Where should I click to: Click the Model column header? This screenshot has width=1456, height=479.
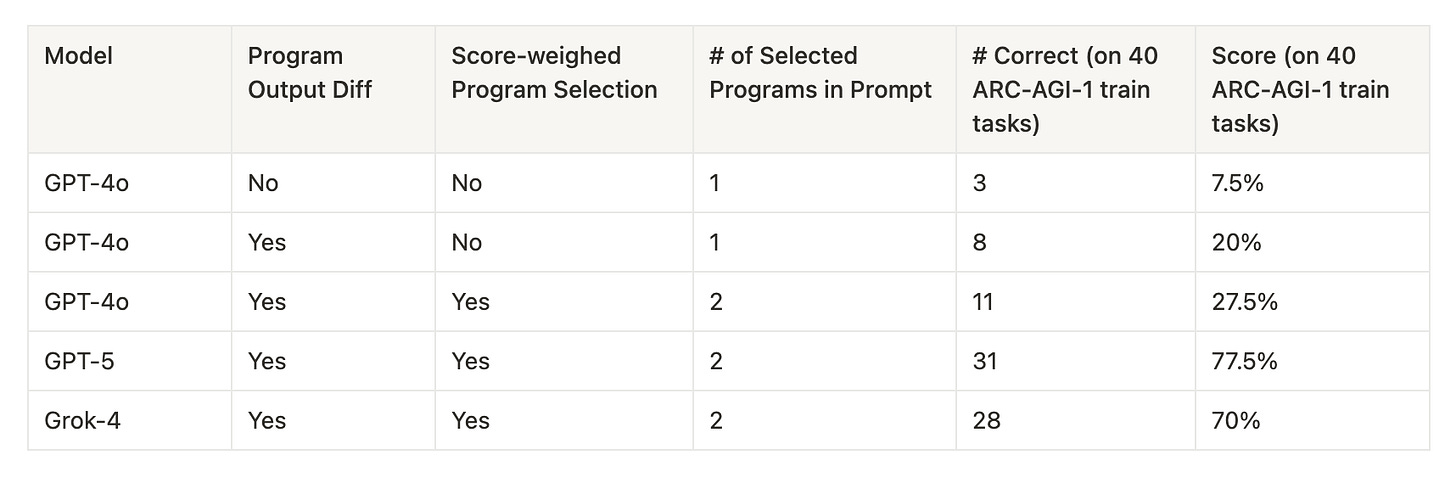[x=130, y=90]
